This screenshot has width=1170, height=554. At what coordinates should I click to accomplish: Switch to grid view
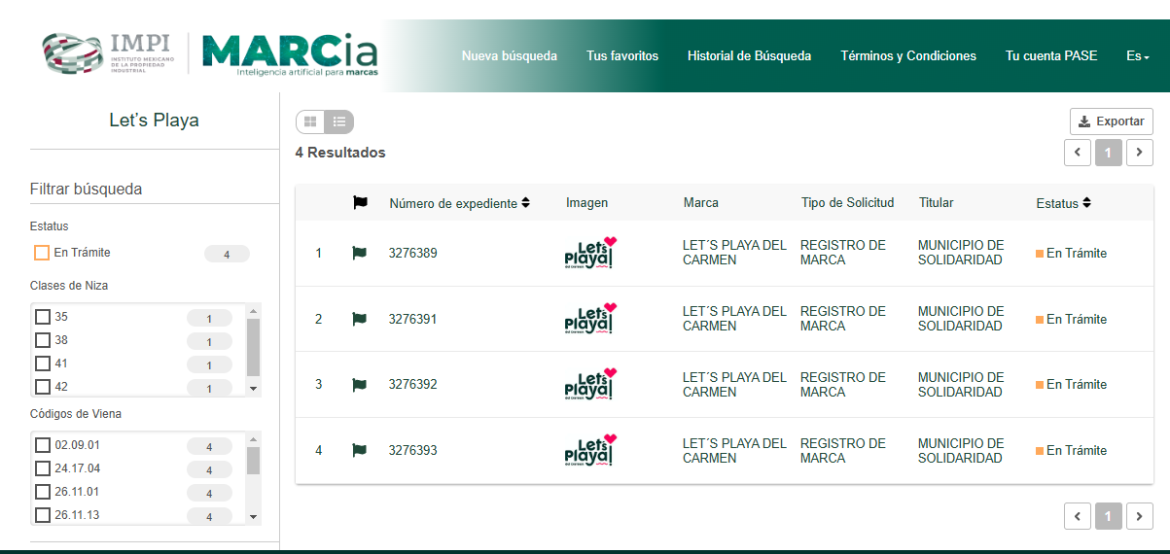pyautogui.click(x=310, y=122)
